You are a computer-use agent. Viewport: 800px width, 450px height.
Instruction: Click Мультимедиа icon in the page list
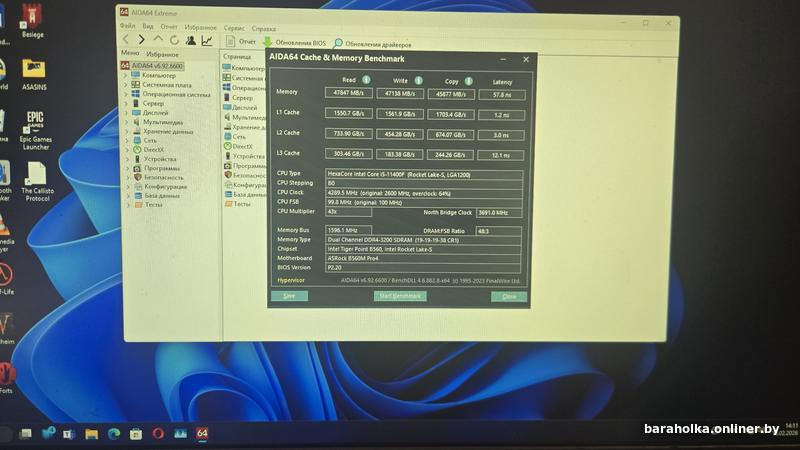pyautogui.click(x=228, y=117)
